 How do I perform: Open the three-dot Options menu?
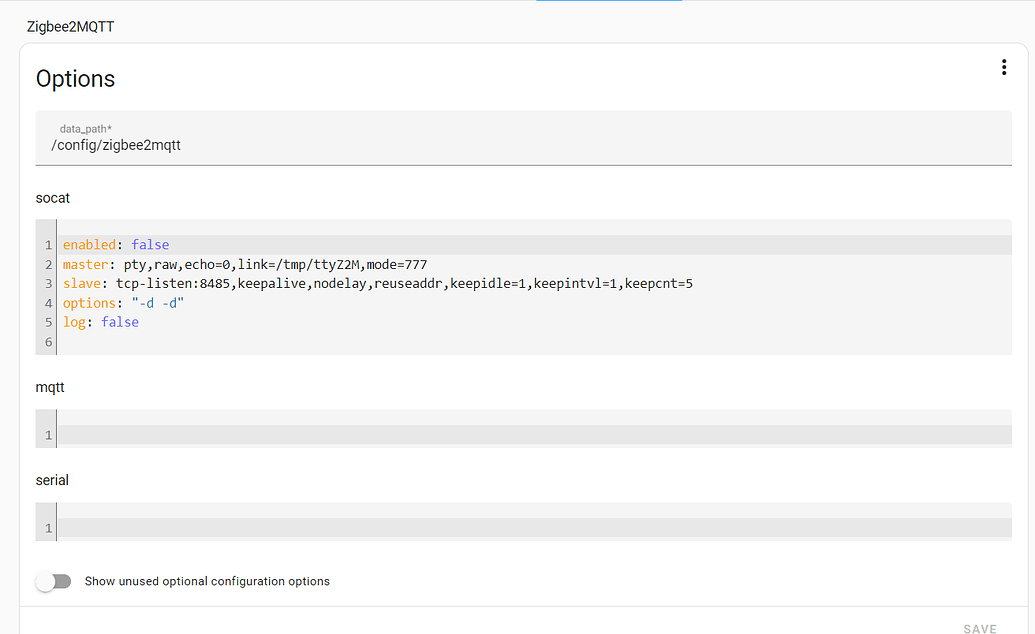(x=1003, y=68)
